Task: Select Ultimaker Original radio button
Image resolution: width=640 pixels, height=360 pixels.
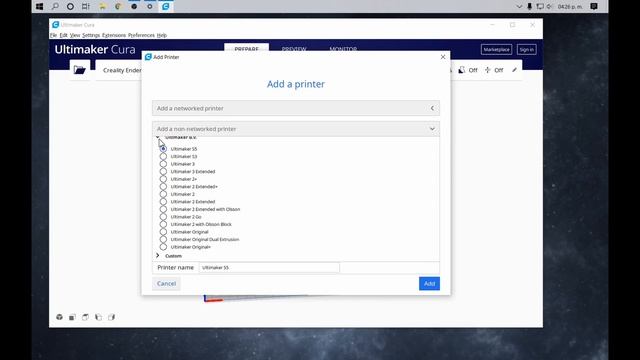Action: (163, 232)
